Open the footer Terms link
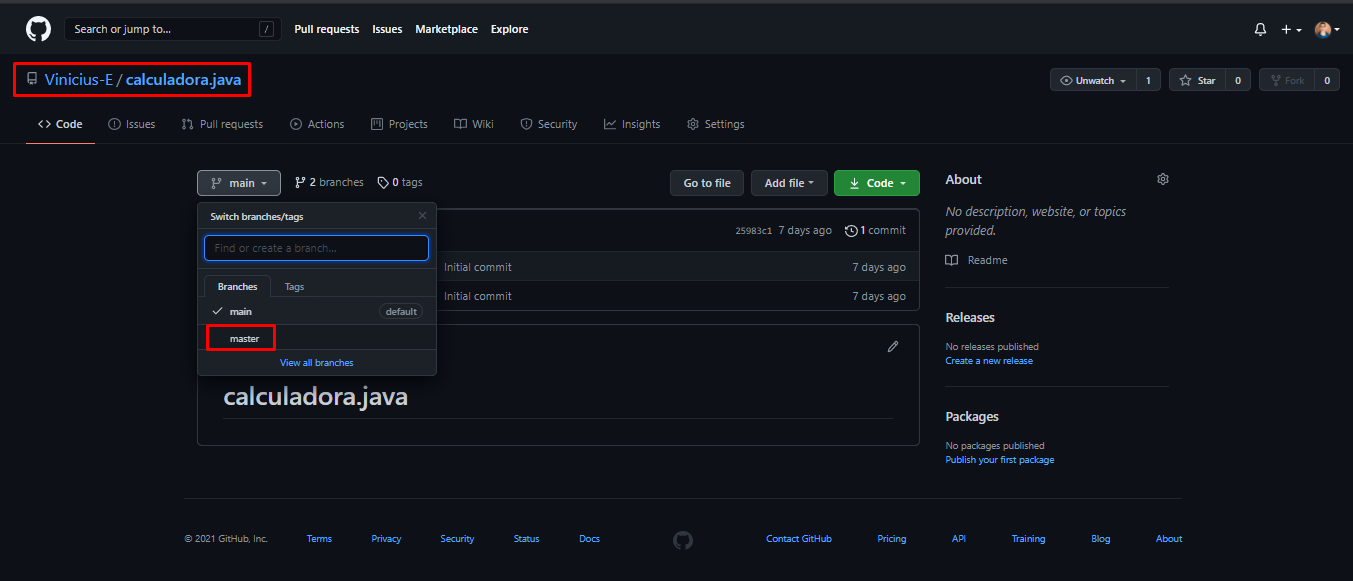1353x581 pixels. (x=319, y=539)
